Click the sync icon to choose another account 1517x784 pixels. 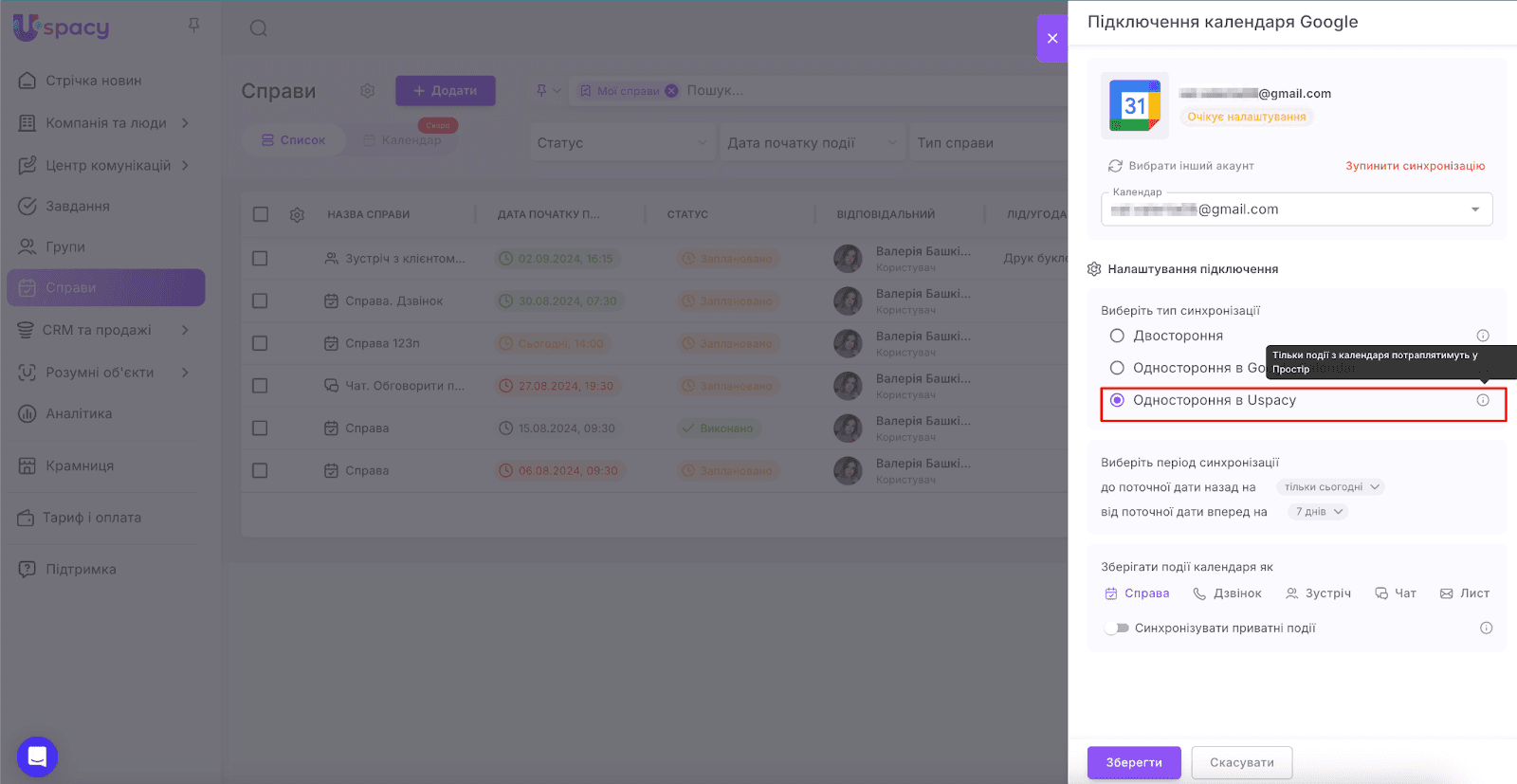click(1115, 166)
